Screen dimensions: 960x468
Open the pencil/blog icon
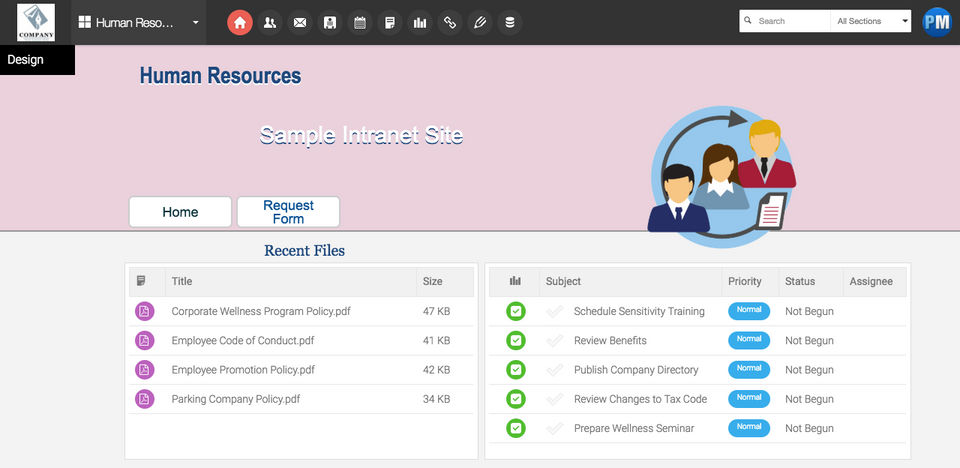point(480,23)
